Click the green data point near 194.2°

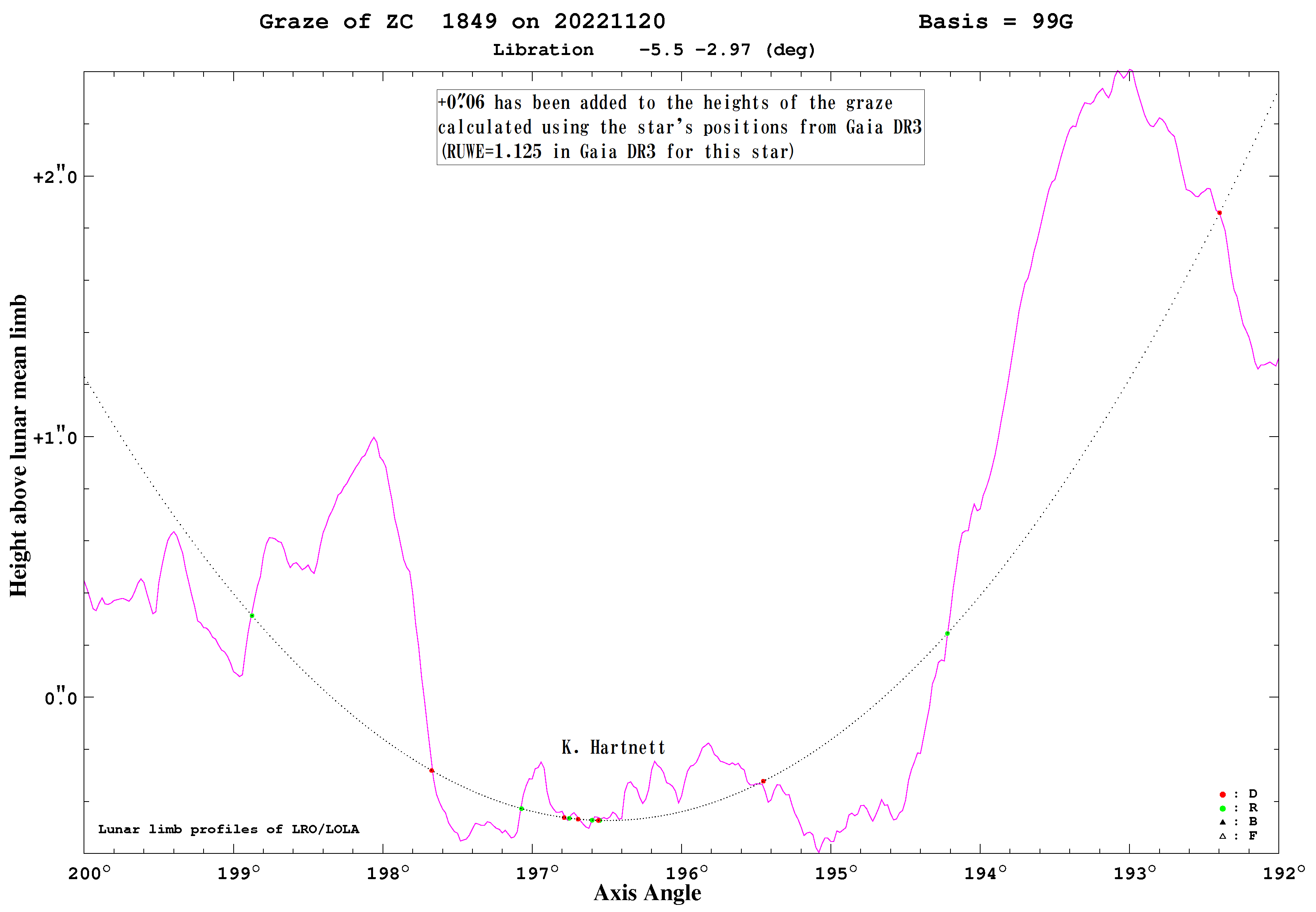point(947,634)
